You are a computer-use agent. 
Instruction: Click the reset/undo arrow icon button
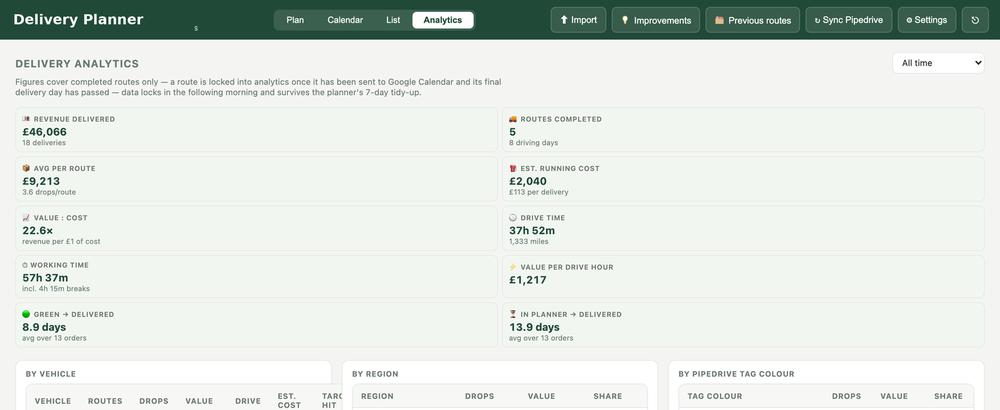click(974, 20)
